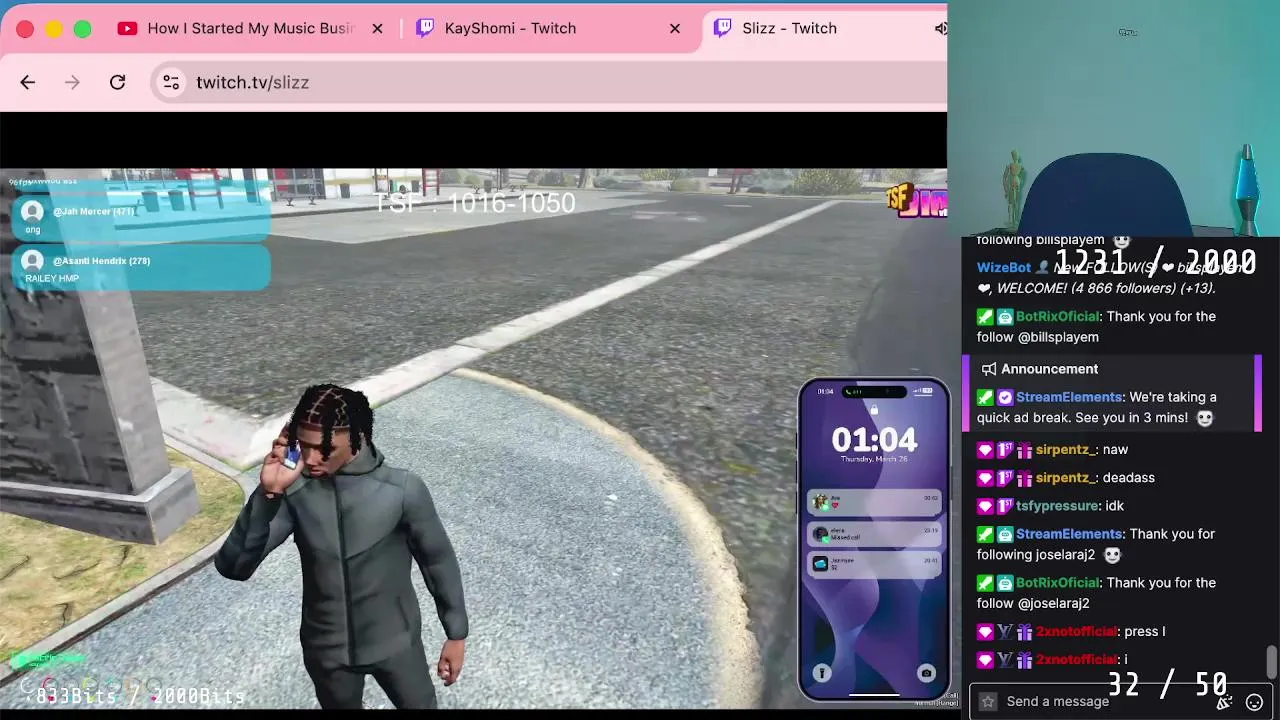Click the verified badge next to StreamElements announcement

(x=1005, y=397)
